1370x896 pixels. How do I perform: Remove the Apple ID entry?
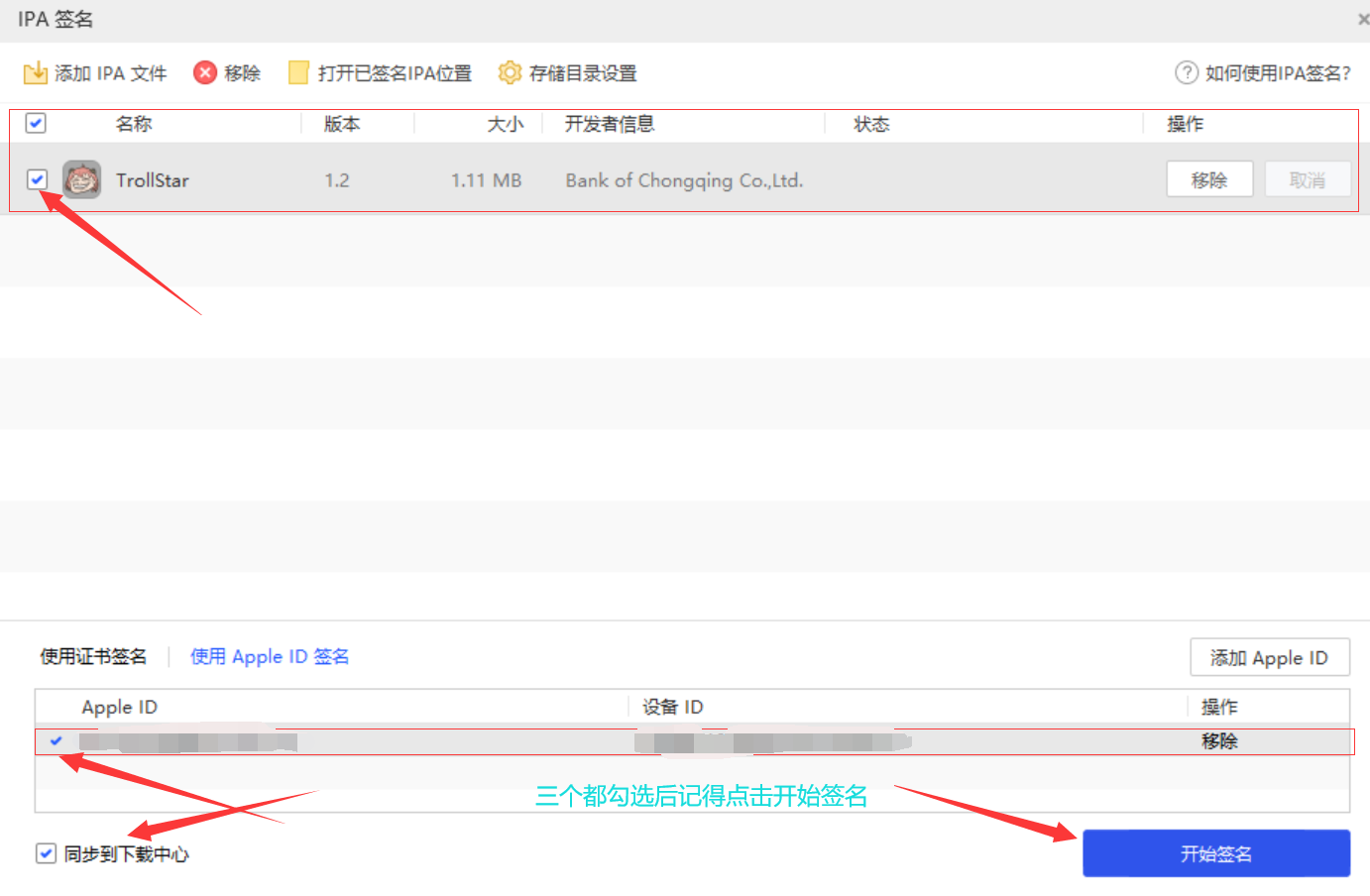pyautogui.click(x=1218, y=740)
